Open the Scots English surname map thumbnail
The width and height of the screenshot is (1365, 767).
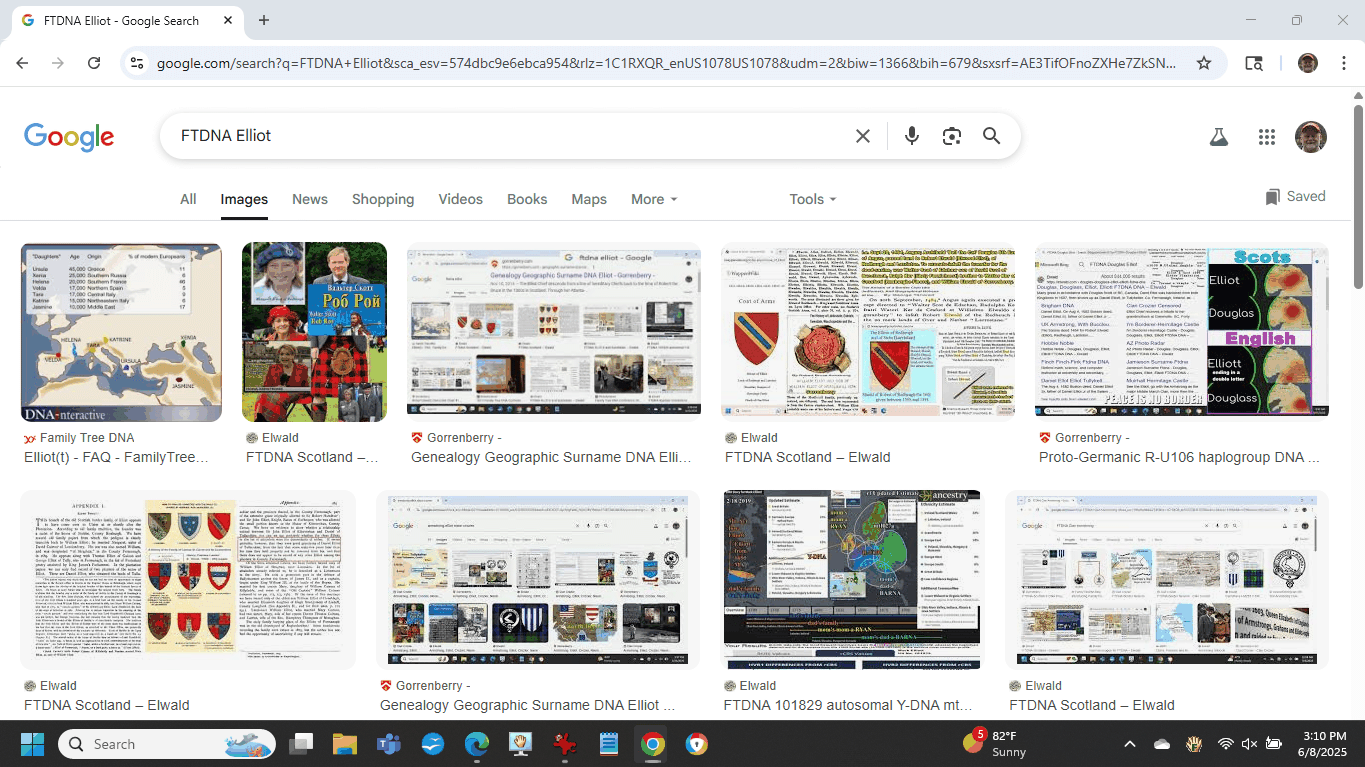coord(1181,331)
